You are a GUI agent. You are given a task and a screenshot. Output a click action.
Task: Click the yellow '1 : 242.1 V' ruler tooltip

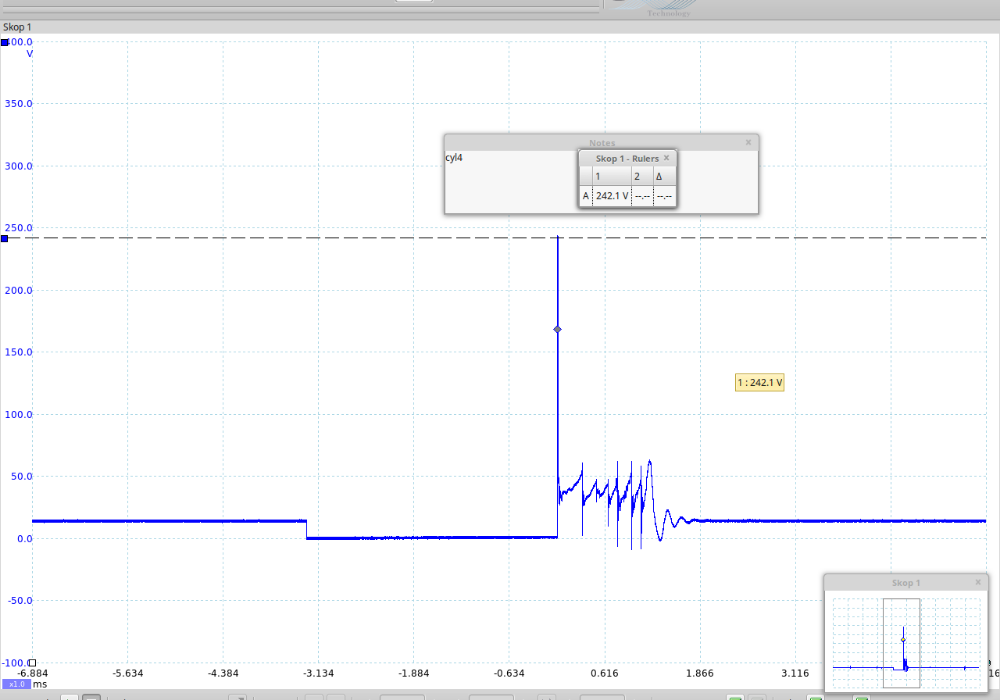(x=760, y=382)
